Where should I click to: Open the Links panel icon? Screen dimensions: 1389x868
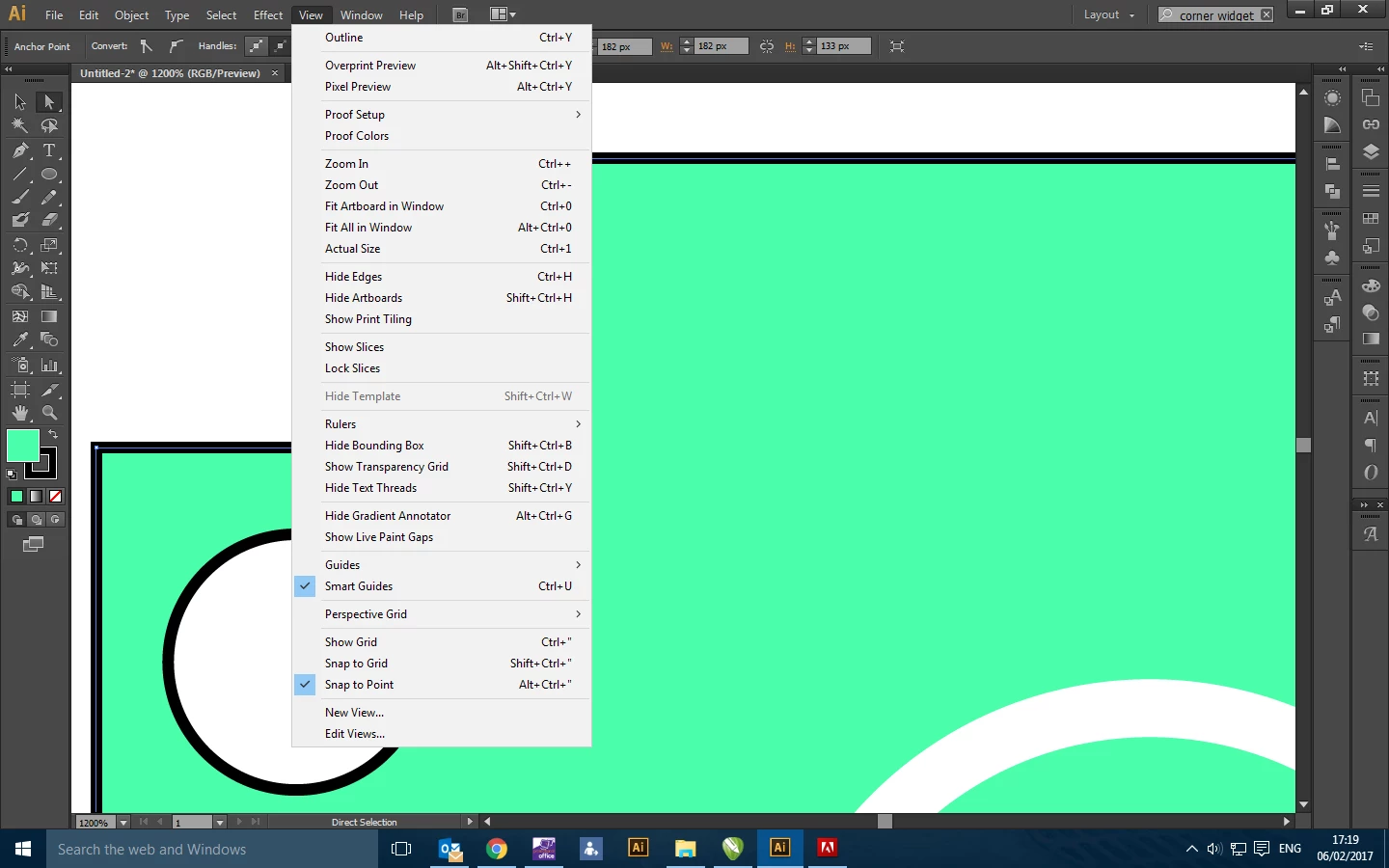click(x=1371, y=124)
